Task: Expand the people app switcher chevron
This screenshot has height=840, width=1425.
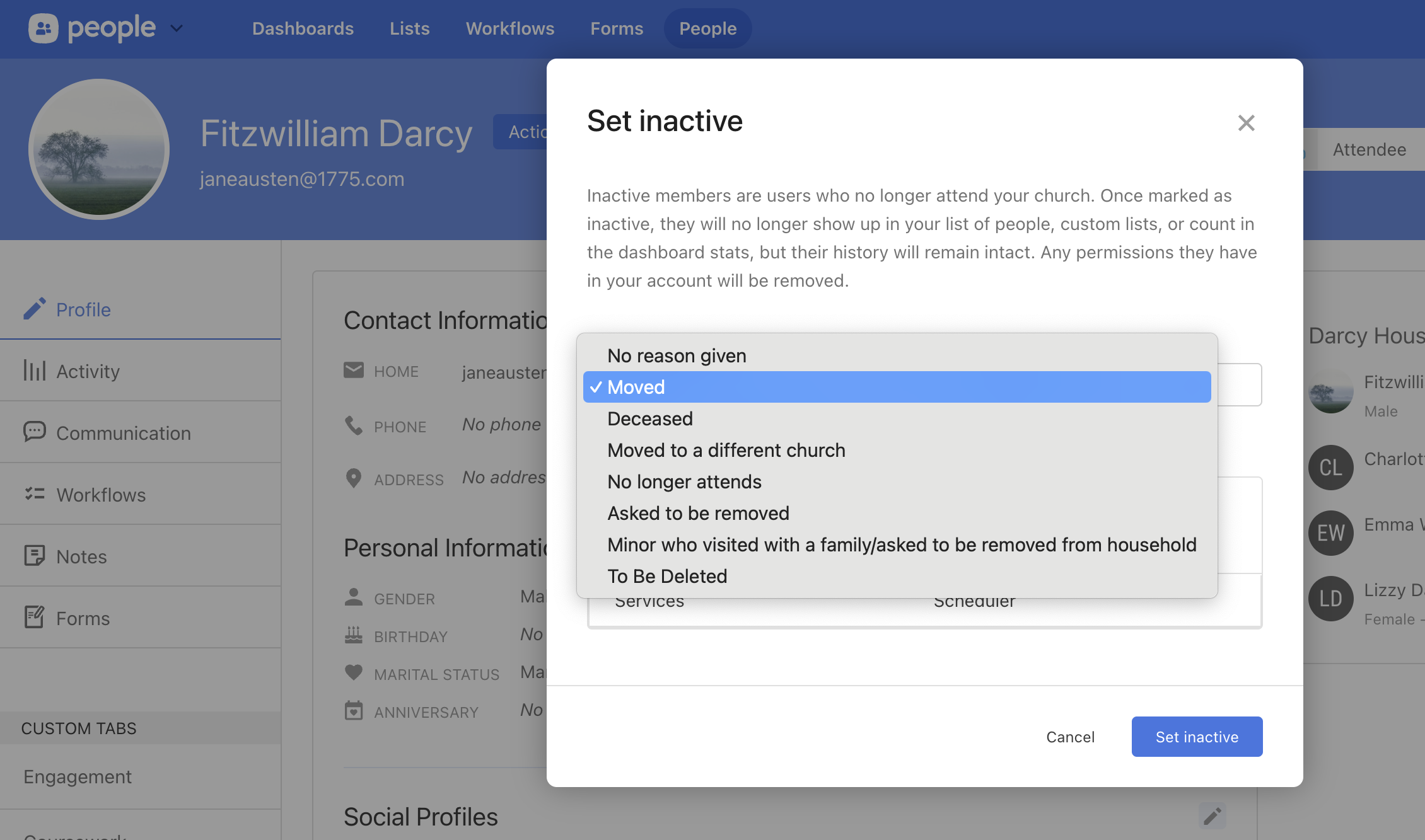Action: [x=177, y=28]
